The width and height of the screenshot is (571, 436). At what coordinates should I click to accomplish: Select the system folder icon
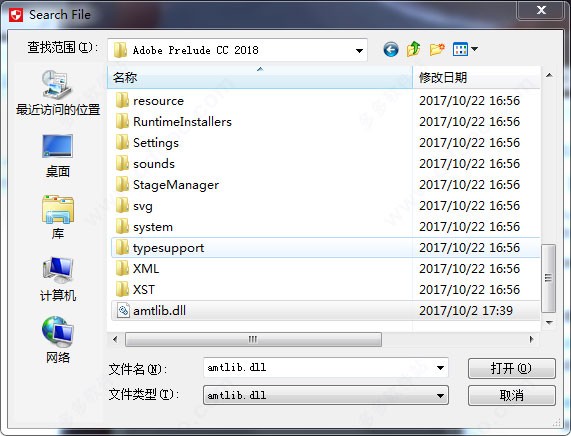pos(122,227)
